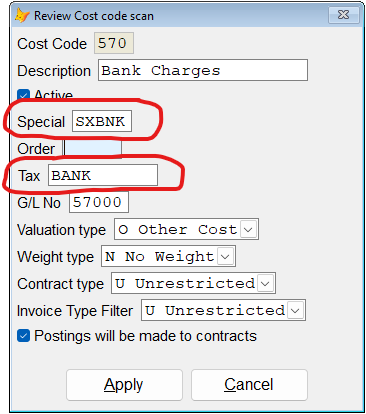Click the G/L No field showing 57000
The image size is (366, 414).
pos(99,202)
